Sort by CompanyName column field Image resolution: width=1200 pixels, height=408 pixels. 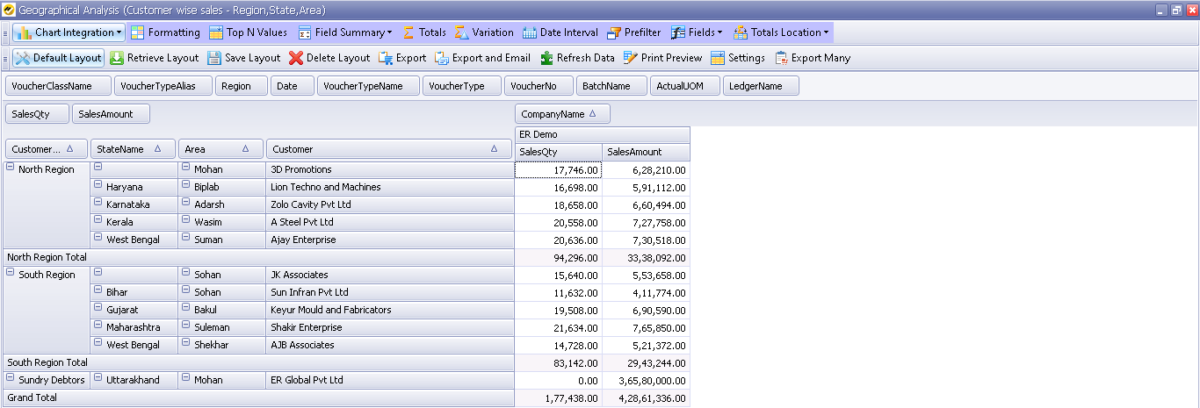[x=562, y=114]
